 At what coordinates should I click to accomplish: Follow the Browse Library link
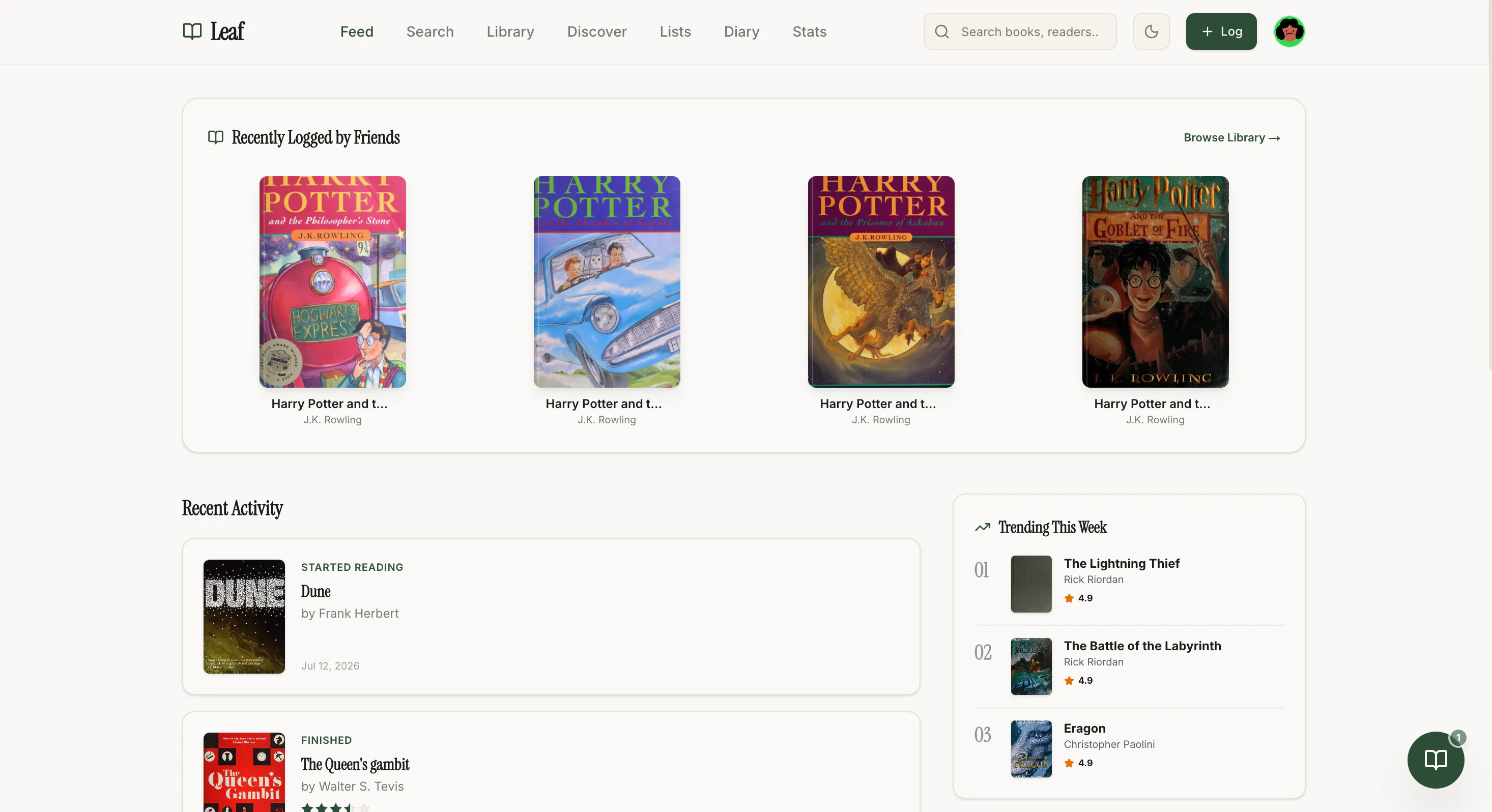click(1231, 137)
